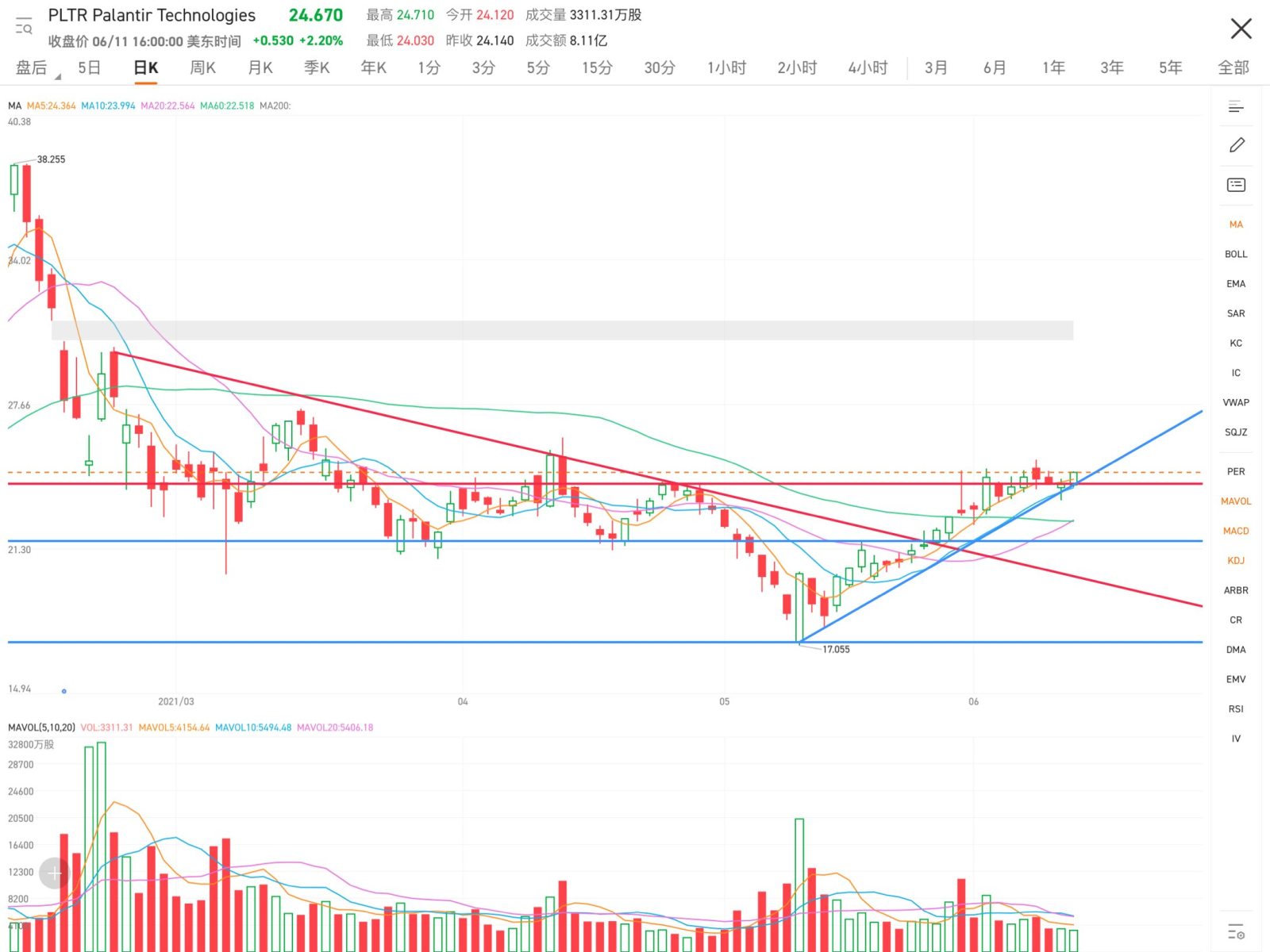The width and height of the screenshot is (1270, 952).
Task: Toggle the VWAP indicator
Action: [x=1236, y=403]
